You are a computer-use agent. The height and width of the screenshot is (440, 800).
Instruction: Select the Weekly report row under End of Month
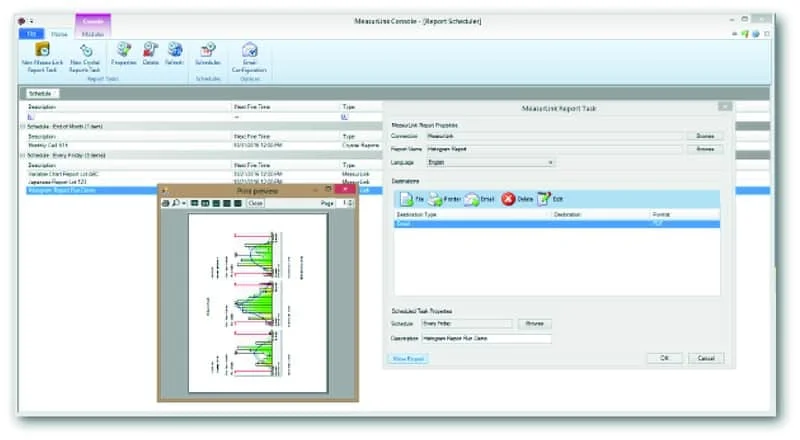point(203,145)
